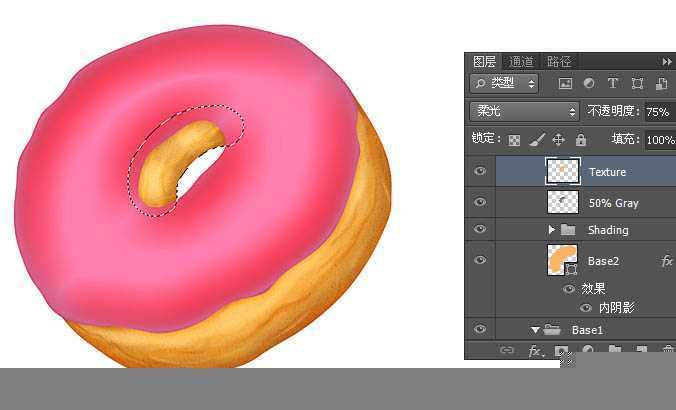
Task: Click the new group folder icon
Action: coord(615,350)
